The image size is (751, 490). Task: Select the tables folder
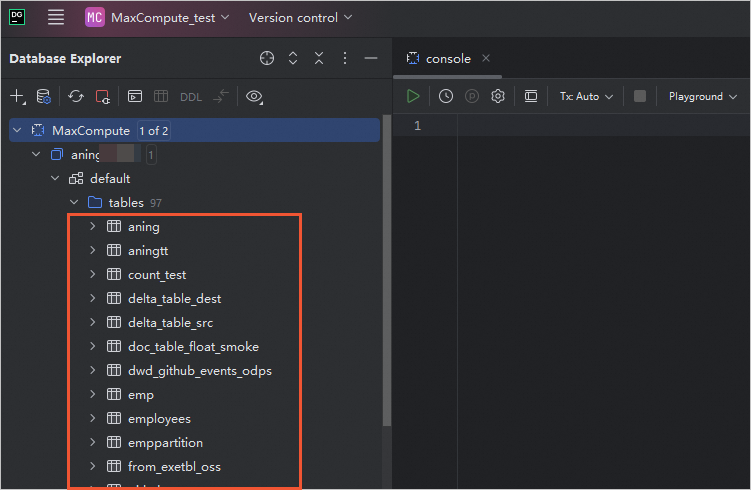tap(126, 203)
